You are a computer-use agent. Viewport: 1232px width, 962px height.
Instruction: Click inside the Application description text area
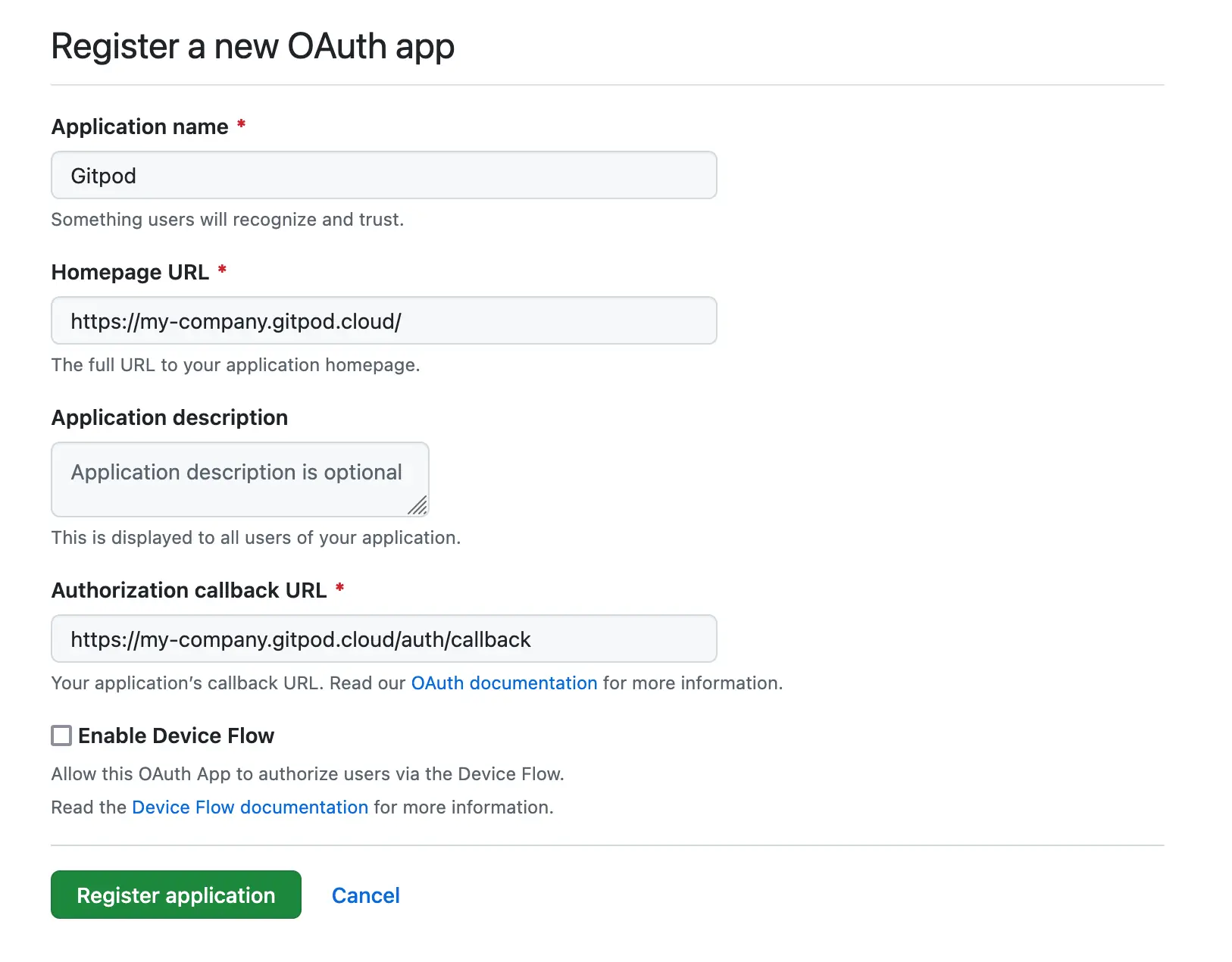[239, 479]
